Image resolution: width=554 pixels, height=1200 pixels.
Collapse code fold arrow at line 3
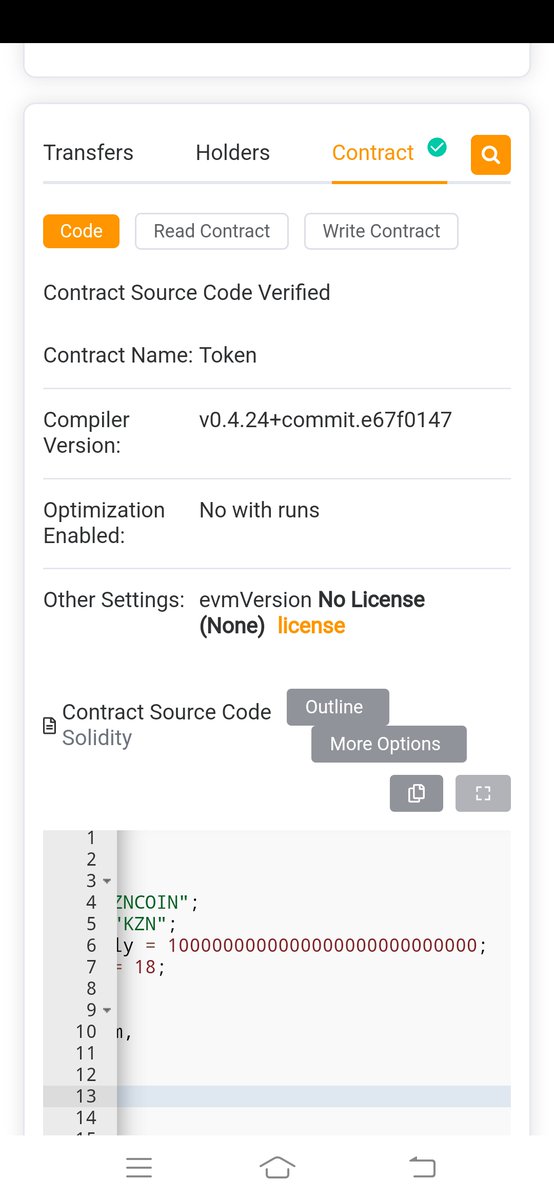pyautogui.click(x=107, y=881)
